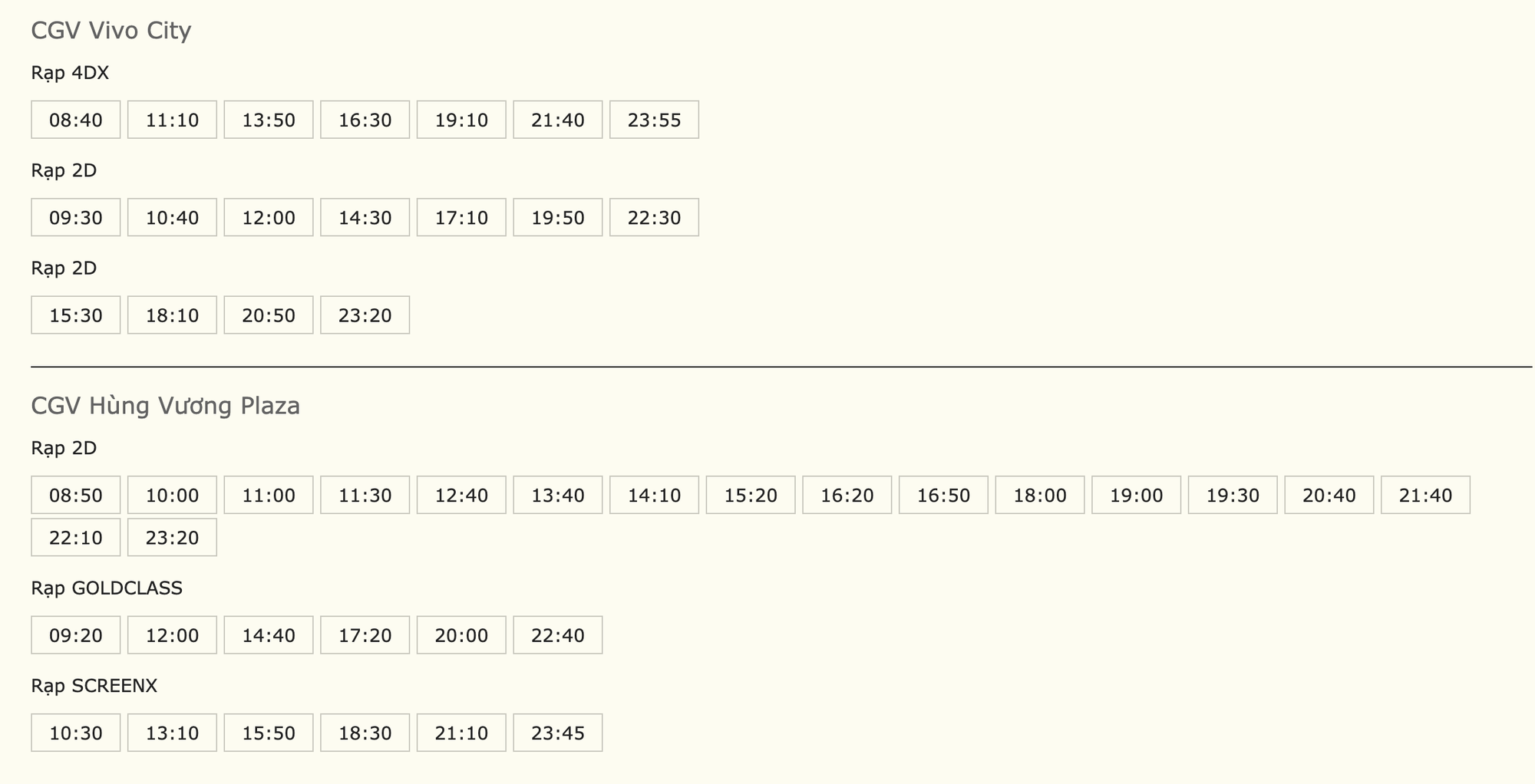Image resolution: width=1535 pixels, height=784 pixels.
Task: Choose the 18:30 SCREENX showtime
Action: pyautogui.click(x=365, y=733)
